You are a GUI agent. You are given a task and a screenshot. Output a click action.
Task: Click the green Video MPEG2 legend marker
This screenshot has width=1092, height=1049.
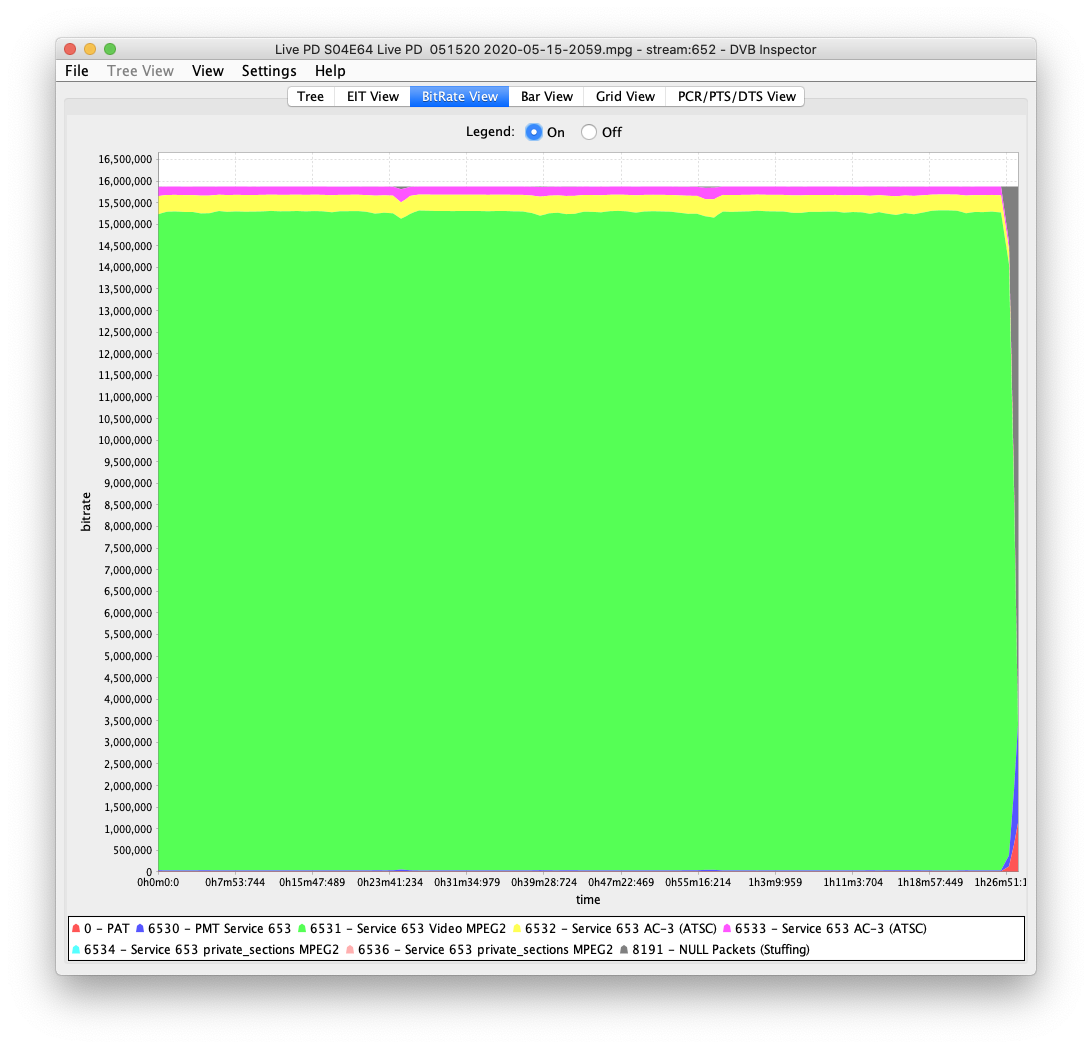(x=302, y=929)
